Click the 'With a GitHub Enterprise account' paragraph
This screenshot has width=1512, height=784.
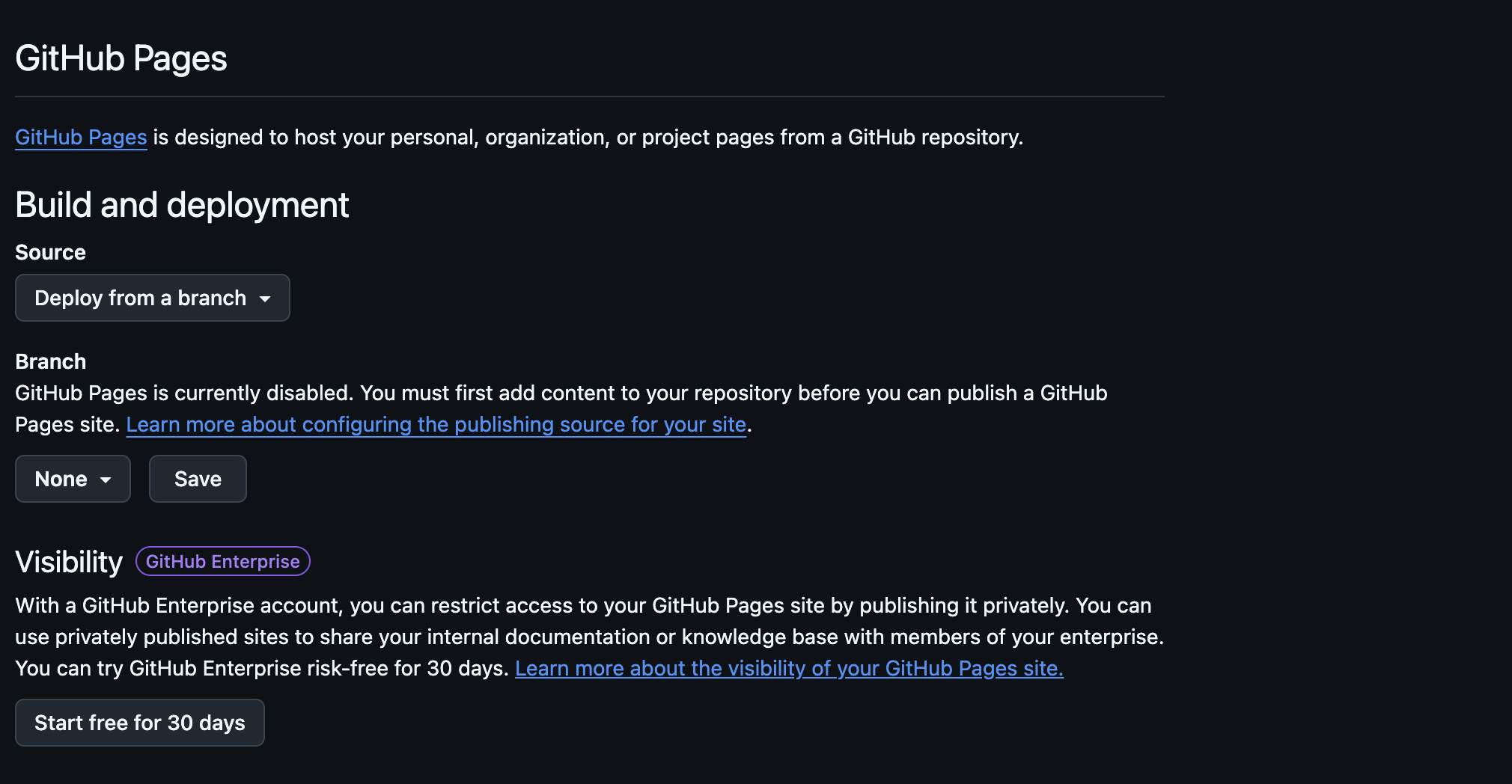coord(590,637)
